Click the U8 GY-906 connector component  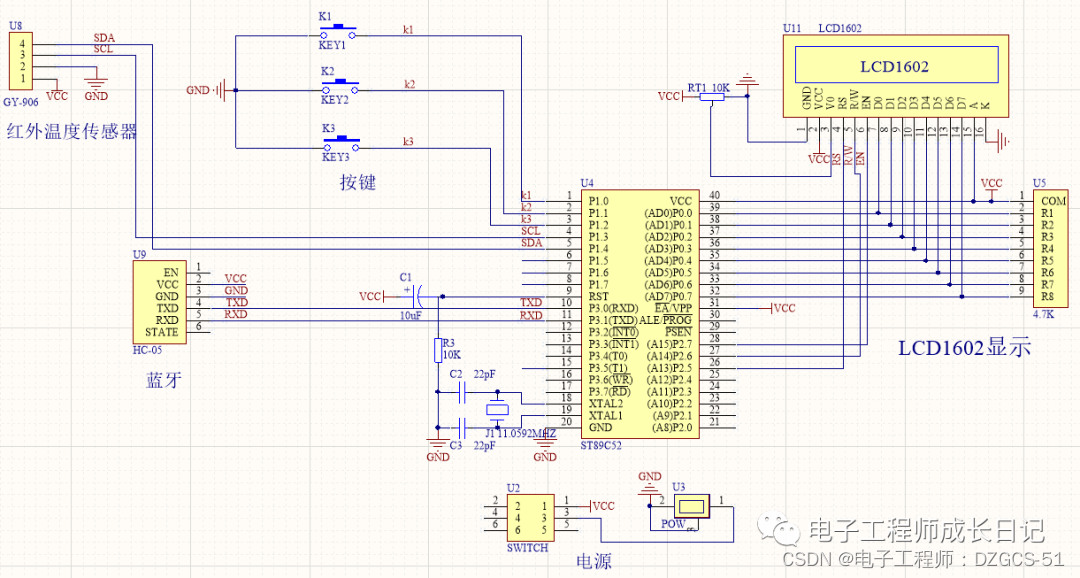19,63
